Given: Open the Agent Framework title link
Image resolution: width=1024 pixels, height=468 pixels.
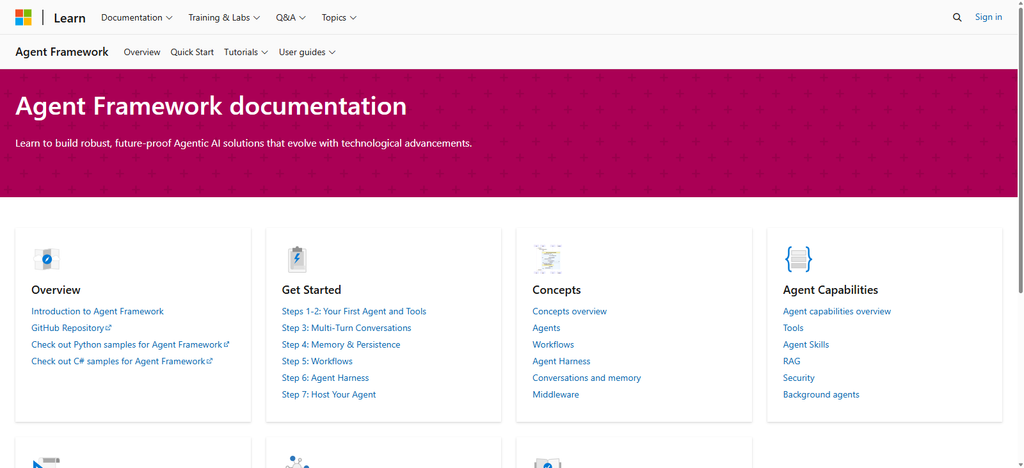Looking at the screenshot, I should tap(62, 52).
